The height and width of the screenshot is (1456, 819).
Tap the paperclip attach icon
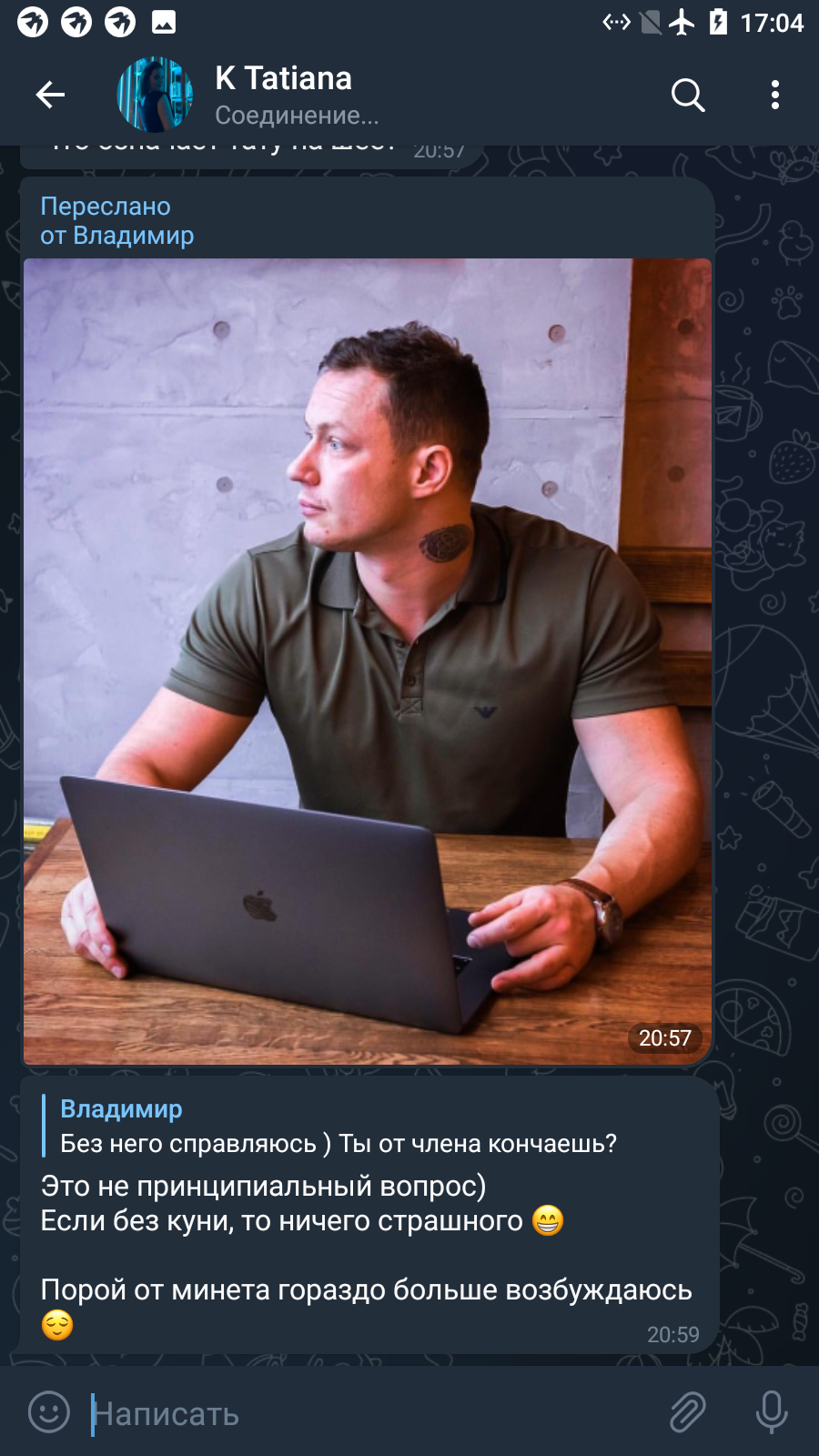click(x=688, y=1412)
